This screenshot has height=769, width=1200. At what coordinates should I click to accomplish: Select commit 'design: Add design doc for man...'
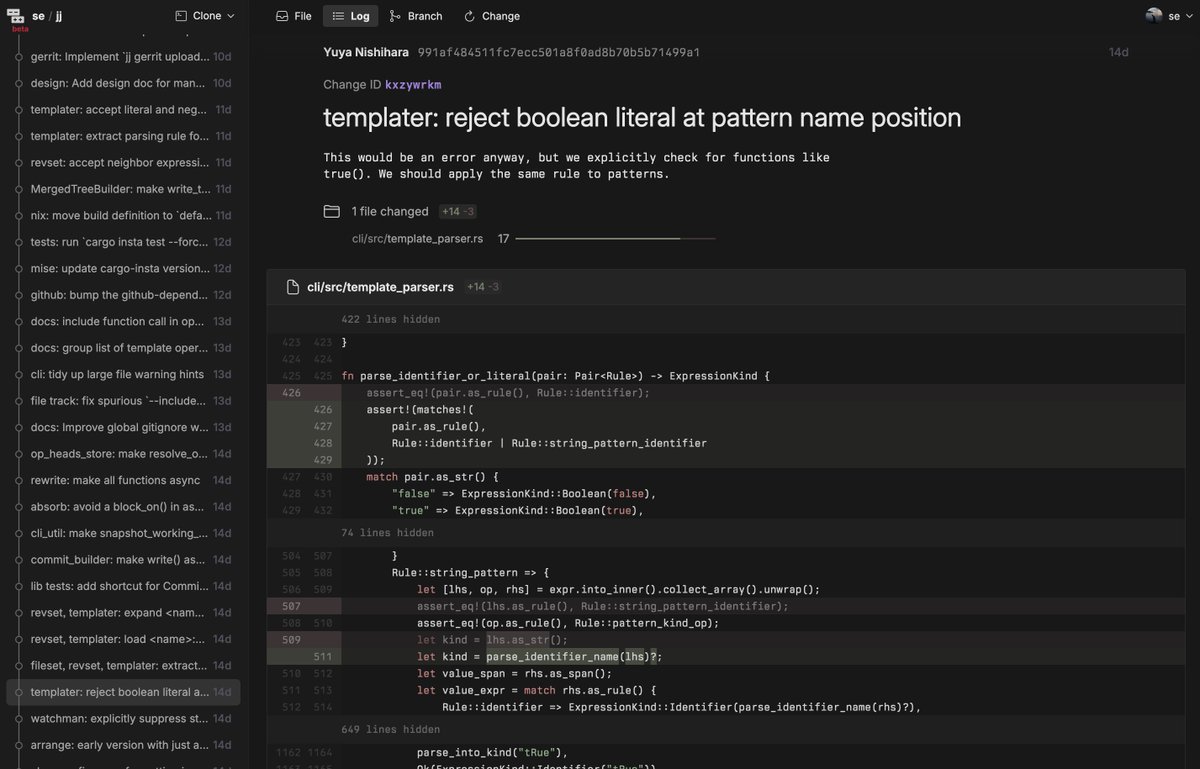click(x=124, y=83)
